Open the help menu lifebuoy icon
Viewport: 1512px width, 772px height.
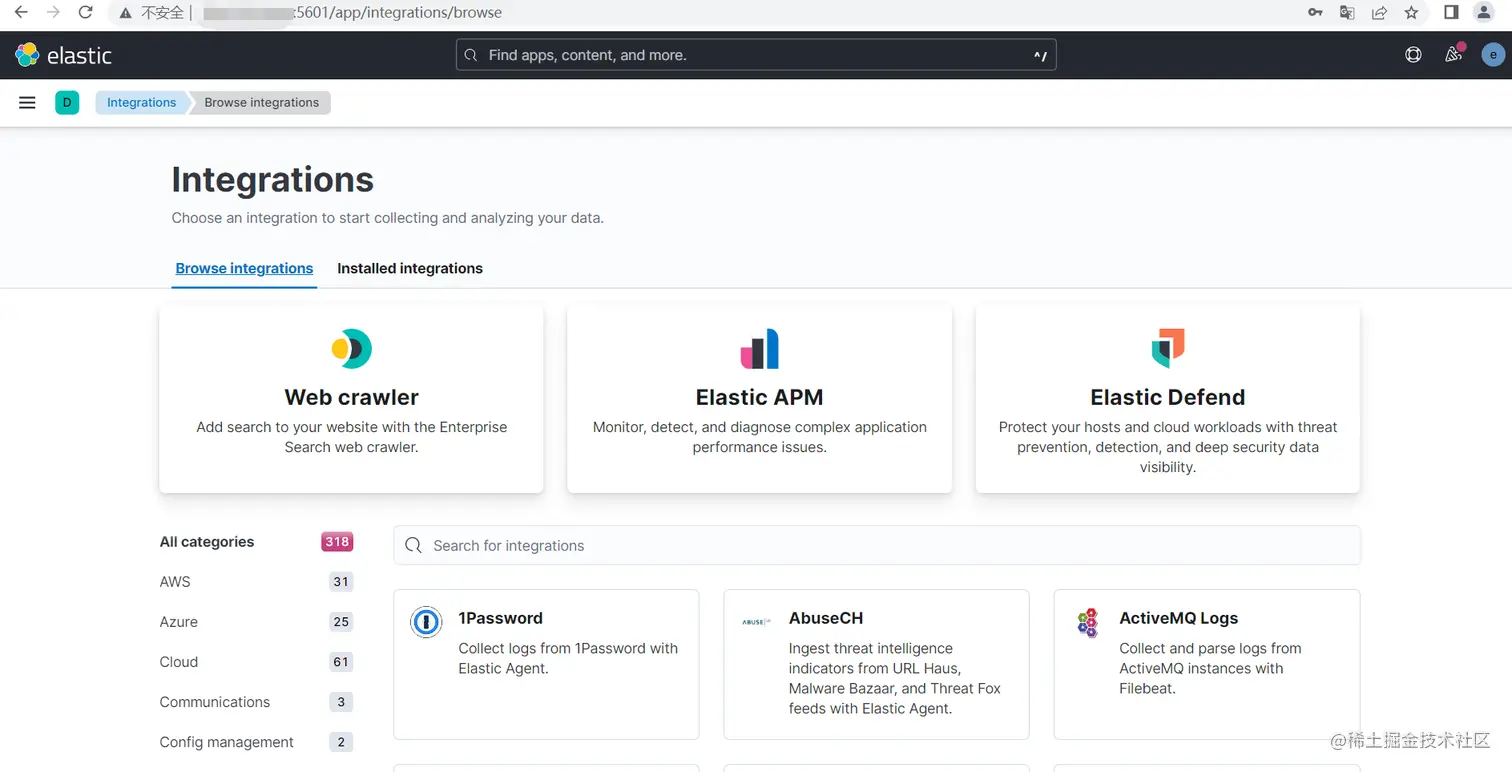[1413, 55]
